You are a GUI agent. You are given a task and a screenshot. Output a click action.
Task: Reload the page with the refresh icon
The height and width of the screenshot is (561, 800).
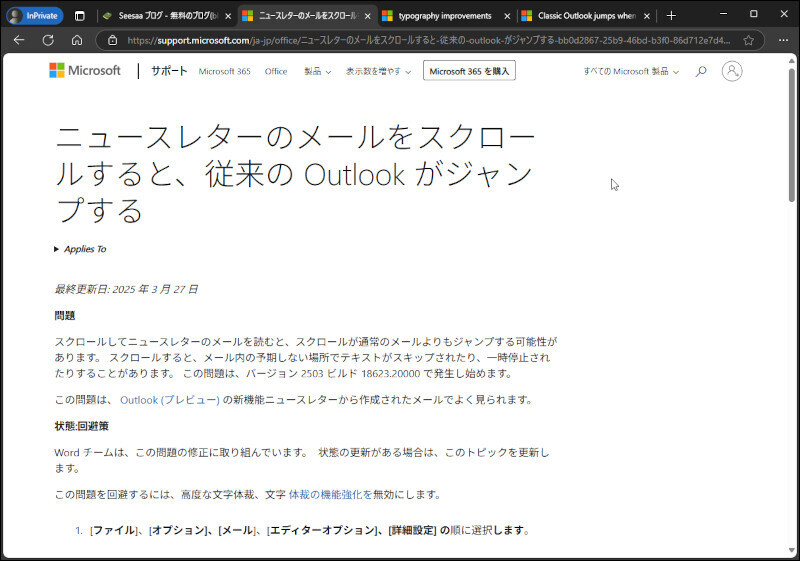click(48, 40)
